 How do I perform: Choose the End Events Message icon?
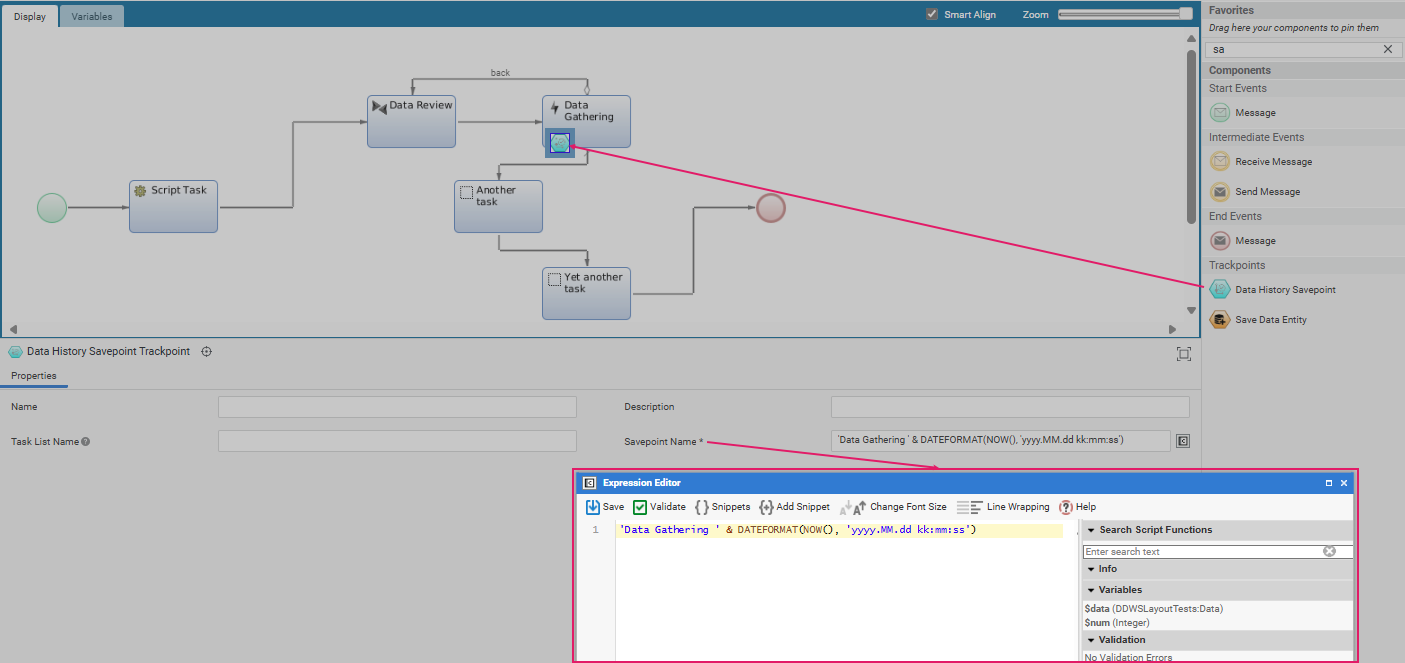click(x=1220, y=241)
